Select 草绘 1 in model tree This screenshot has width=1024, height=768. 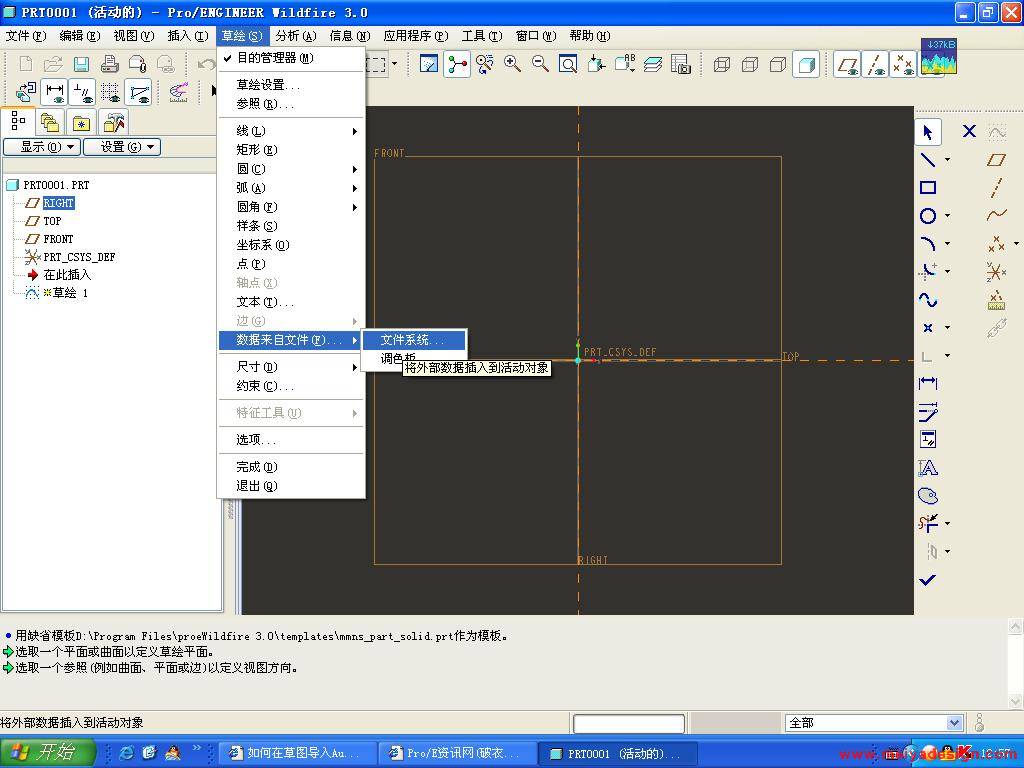65,293
